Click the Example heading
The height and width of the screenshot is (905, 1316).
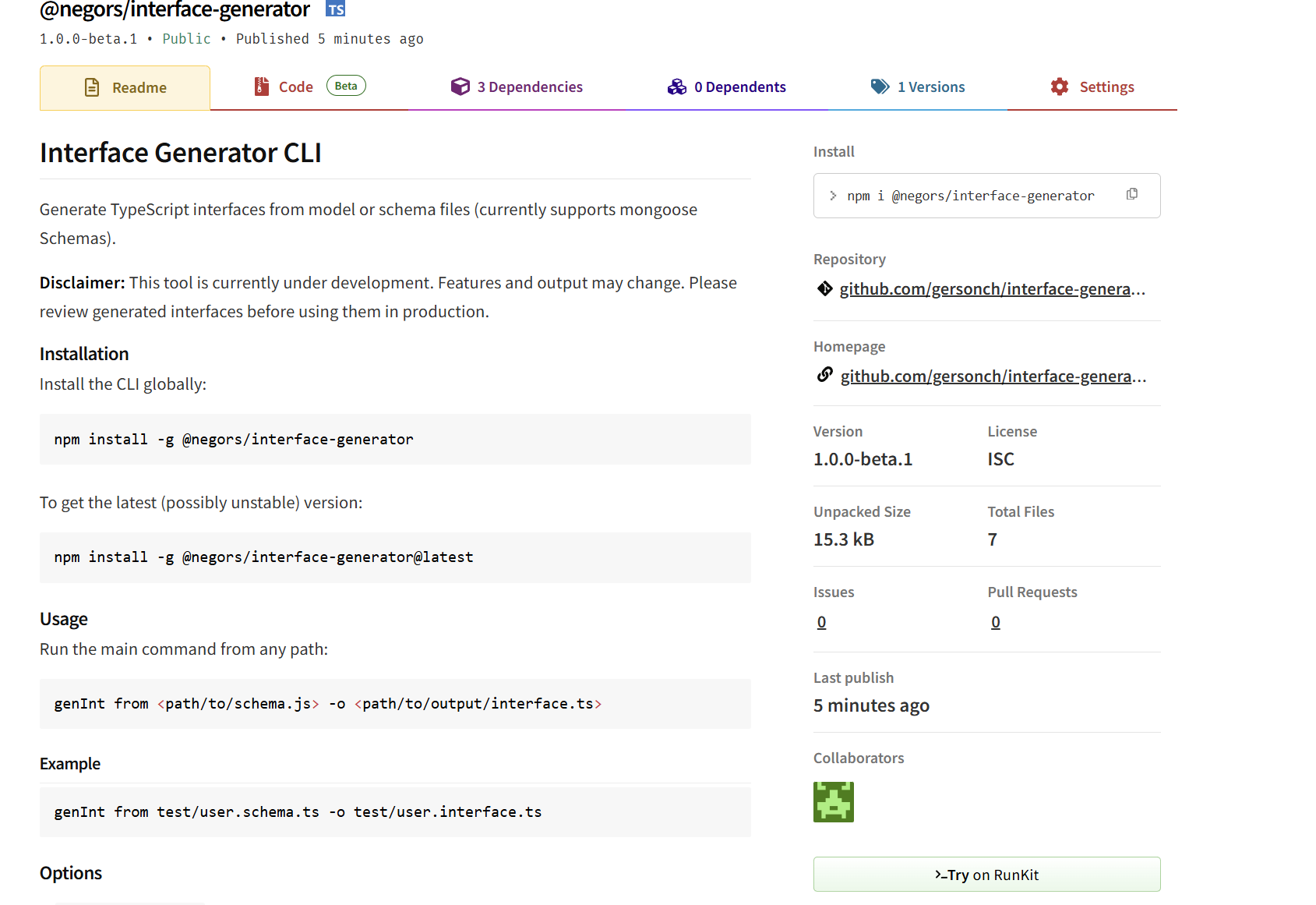click(70, 764)
